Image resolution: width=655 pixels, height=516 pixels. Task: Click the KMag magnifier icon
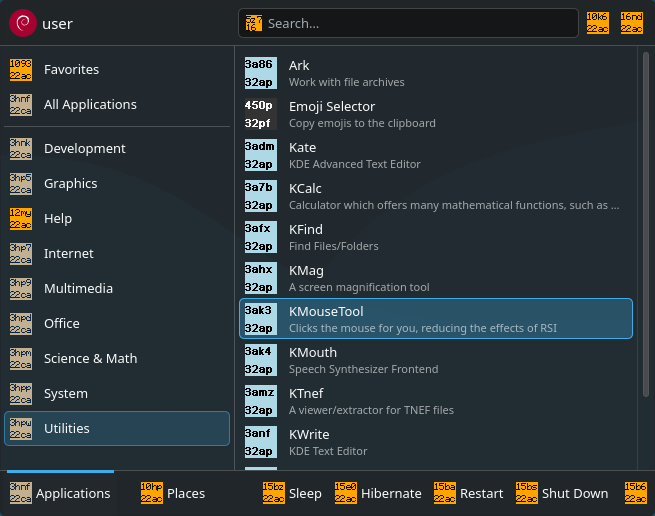click(x=261, y=278)
